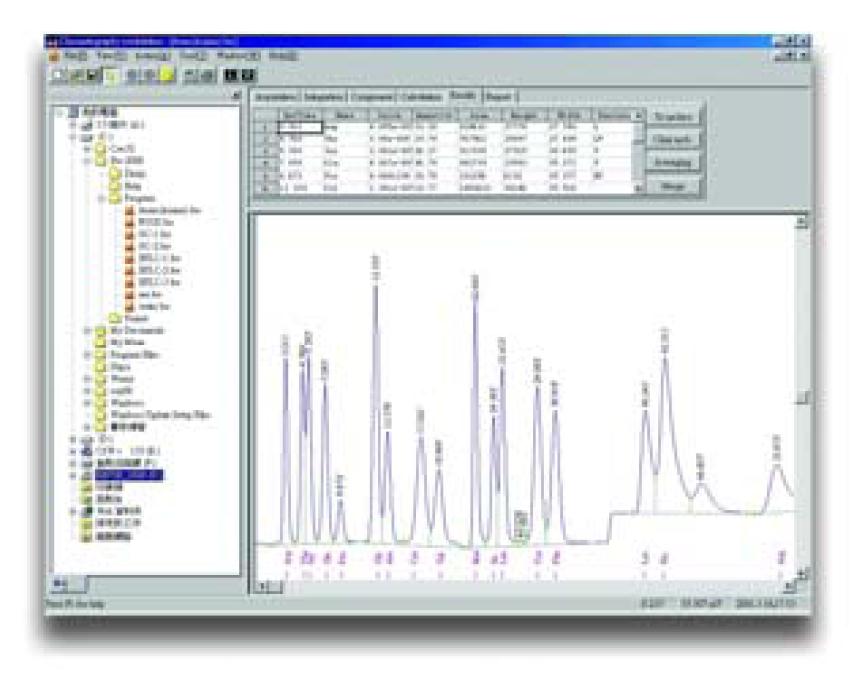Viewport: 858px width, 683px height.
Task: Click the top button right of results table
Action: point(673,117)
